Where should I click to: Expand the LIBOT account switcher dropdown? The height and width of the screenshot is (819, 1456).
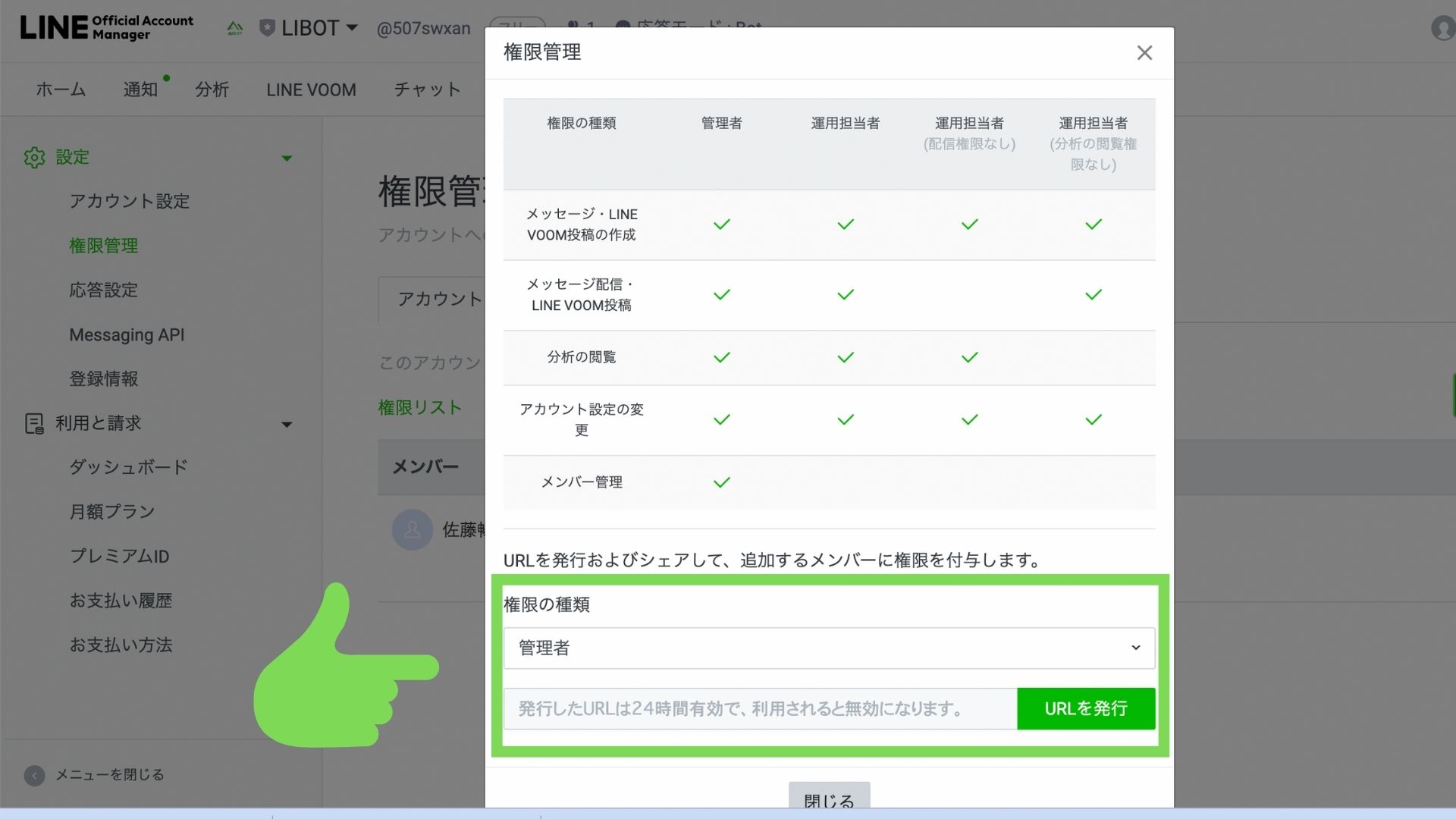pos(352,28)
